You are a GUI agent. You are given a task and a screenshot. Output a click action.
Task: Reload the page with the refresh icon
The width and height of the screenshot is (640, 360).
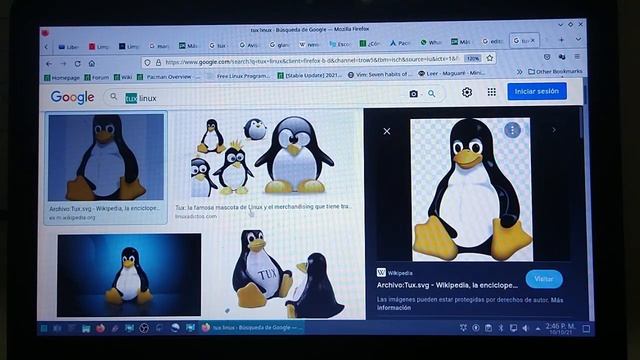(78, 64)
